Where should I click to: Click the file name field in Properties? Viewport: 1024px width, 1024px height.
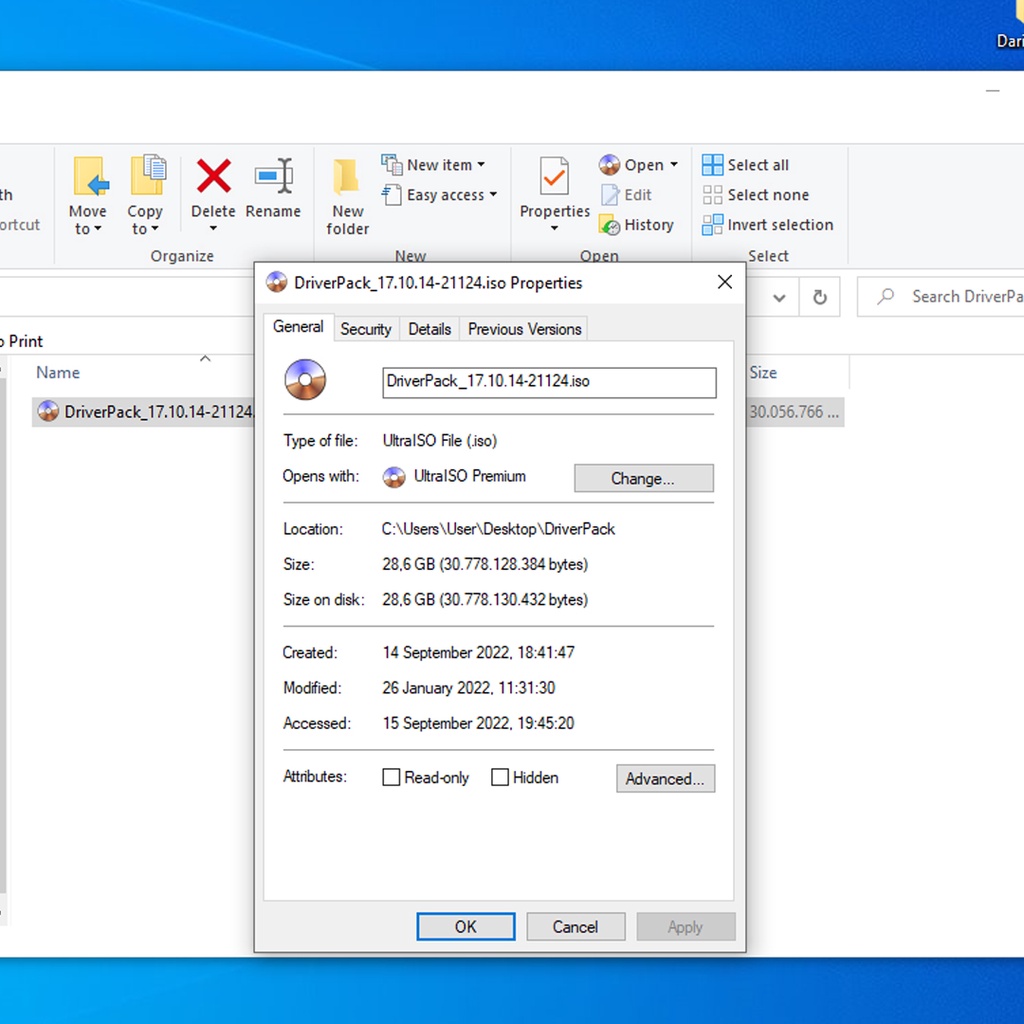coord(549,382)
